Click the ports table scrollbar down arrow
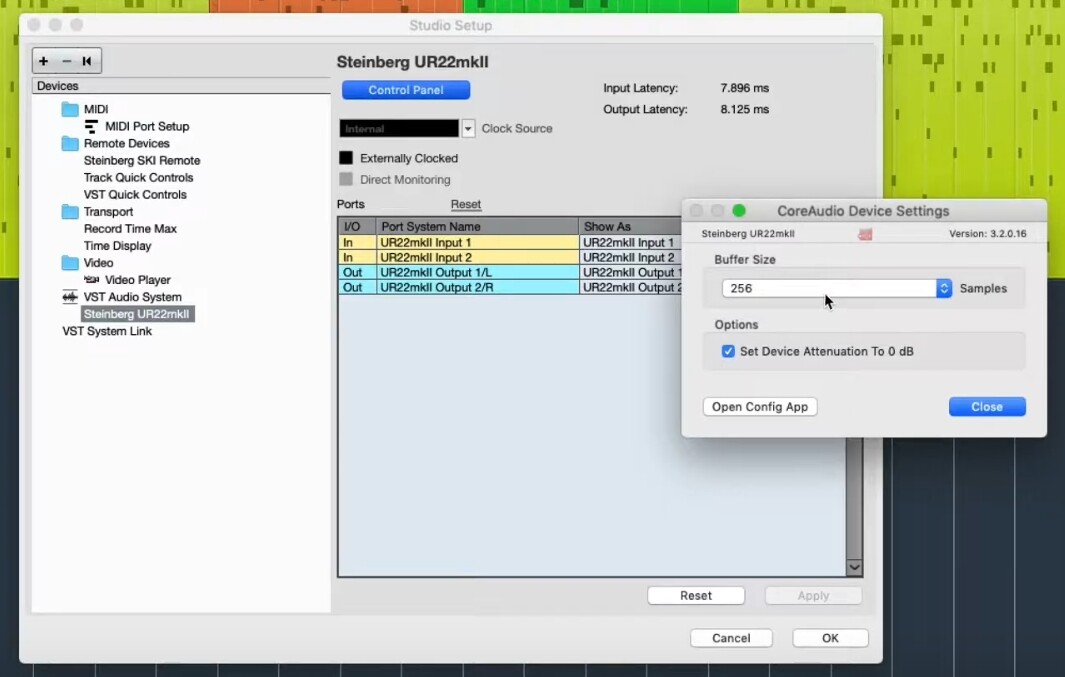 [x=854, y=567]
